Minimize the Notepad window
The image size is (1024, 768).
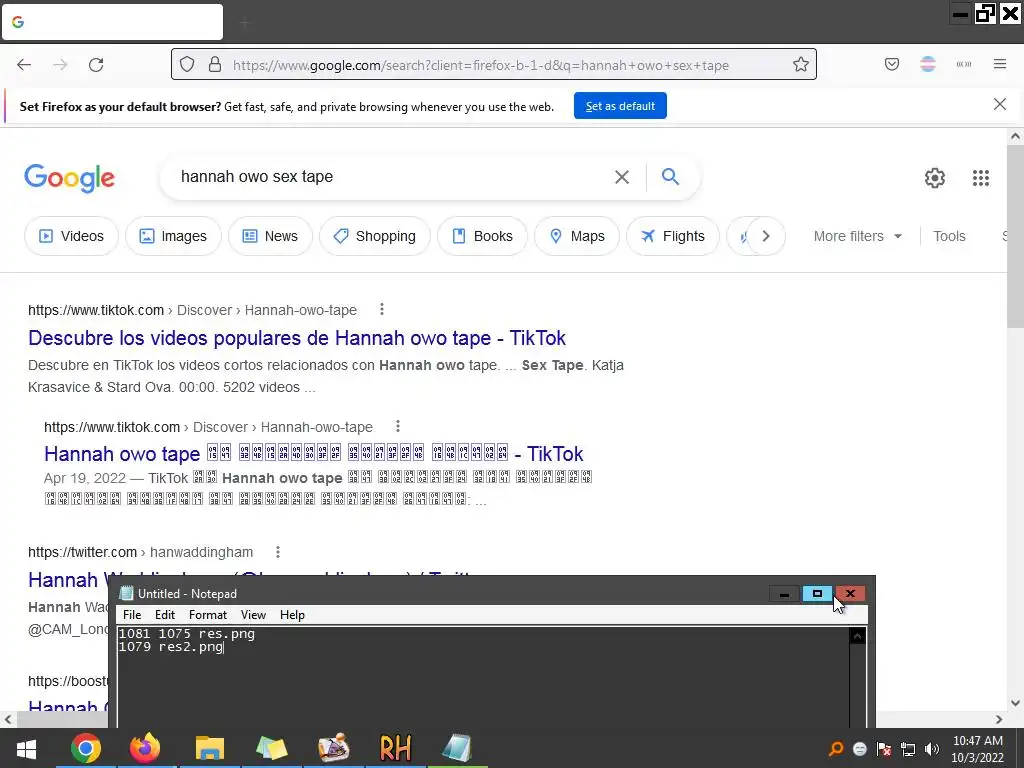point(784,594)
